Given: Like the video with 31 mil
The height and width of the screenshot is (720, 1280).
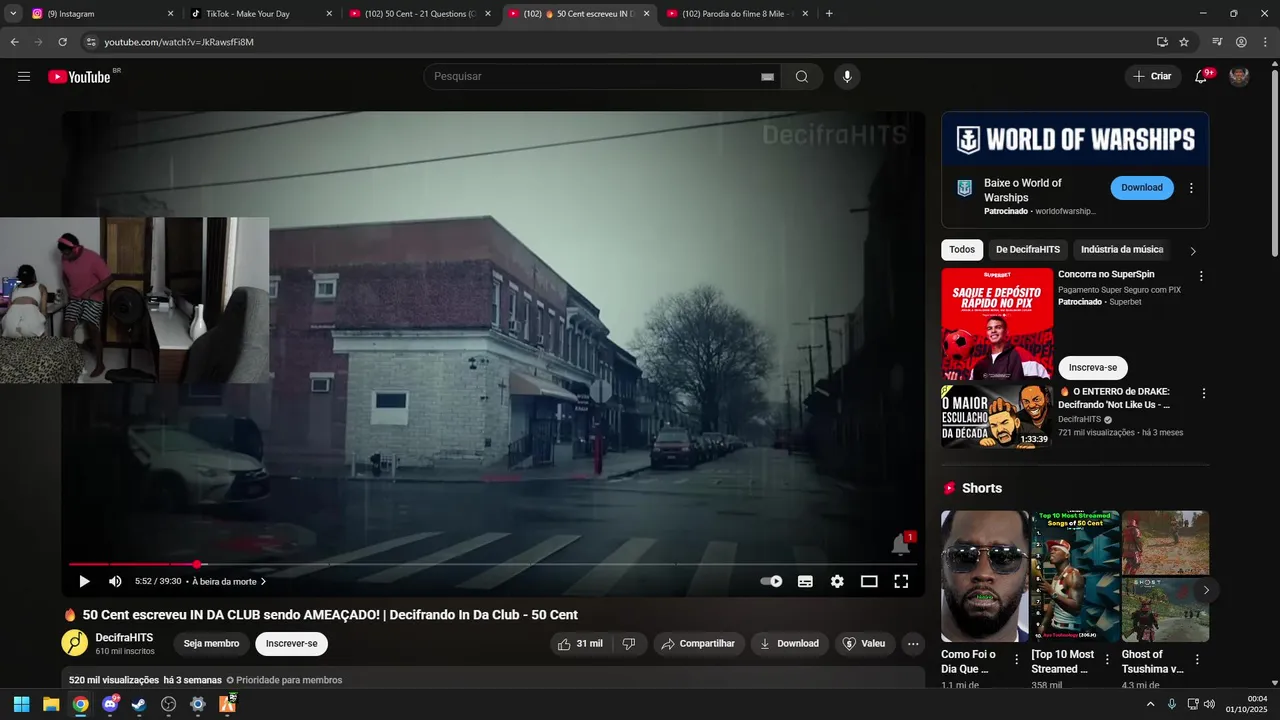Looking at the screenshot, I should (x=580, y=644).
